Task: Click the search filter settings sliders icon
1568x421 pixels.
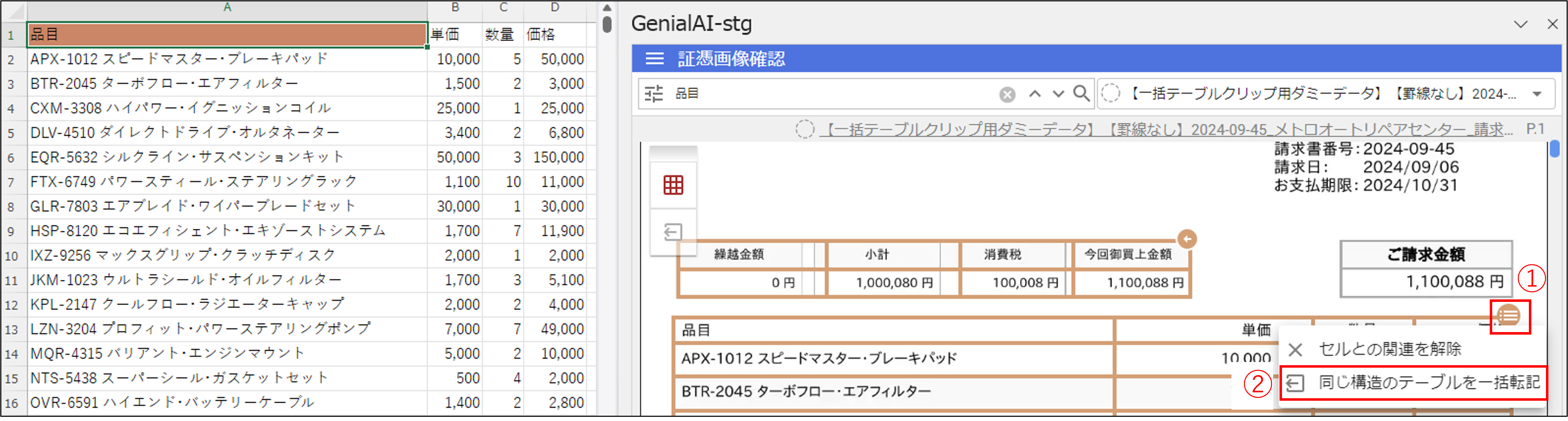Action: 654,94
